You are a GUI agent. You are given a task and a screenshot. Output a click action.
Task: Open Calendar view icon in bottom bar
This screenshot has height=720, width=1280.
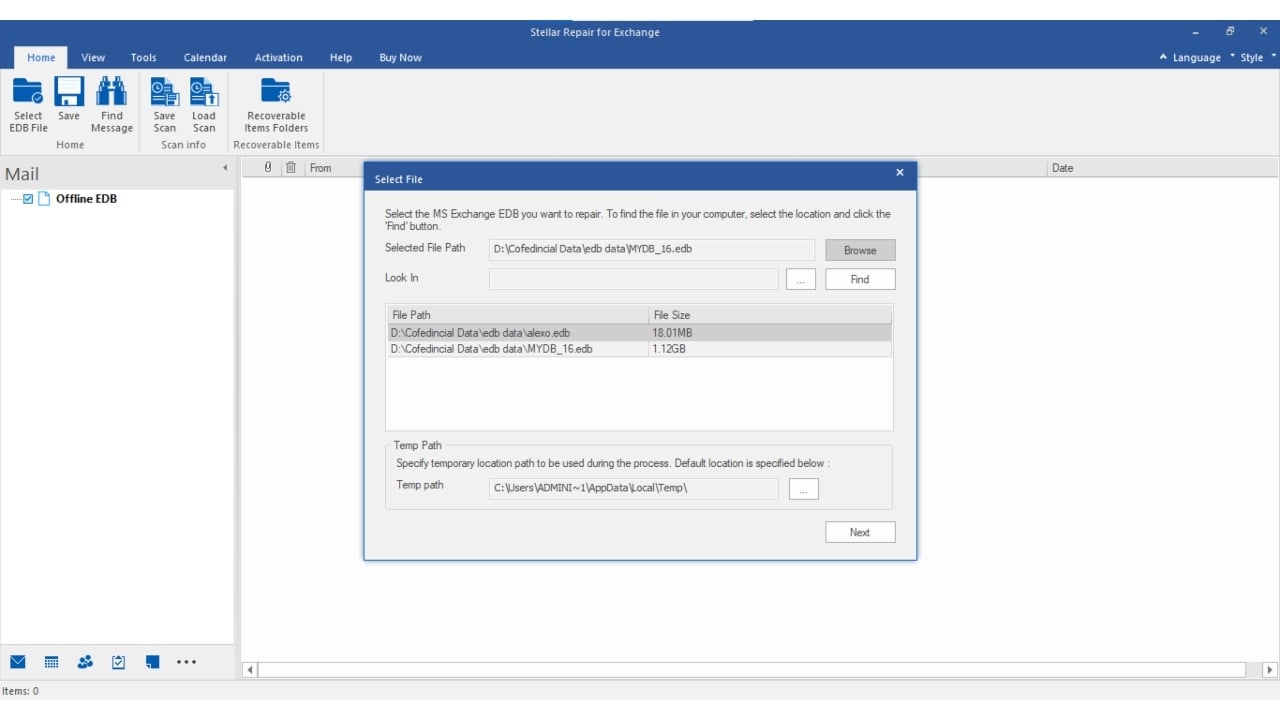pyautogui.click(x=51, y=662)
